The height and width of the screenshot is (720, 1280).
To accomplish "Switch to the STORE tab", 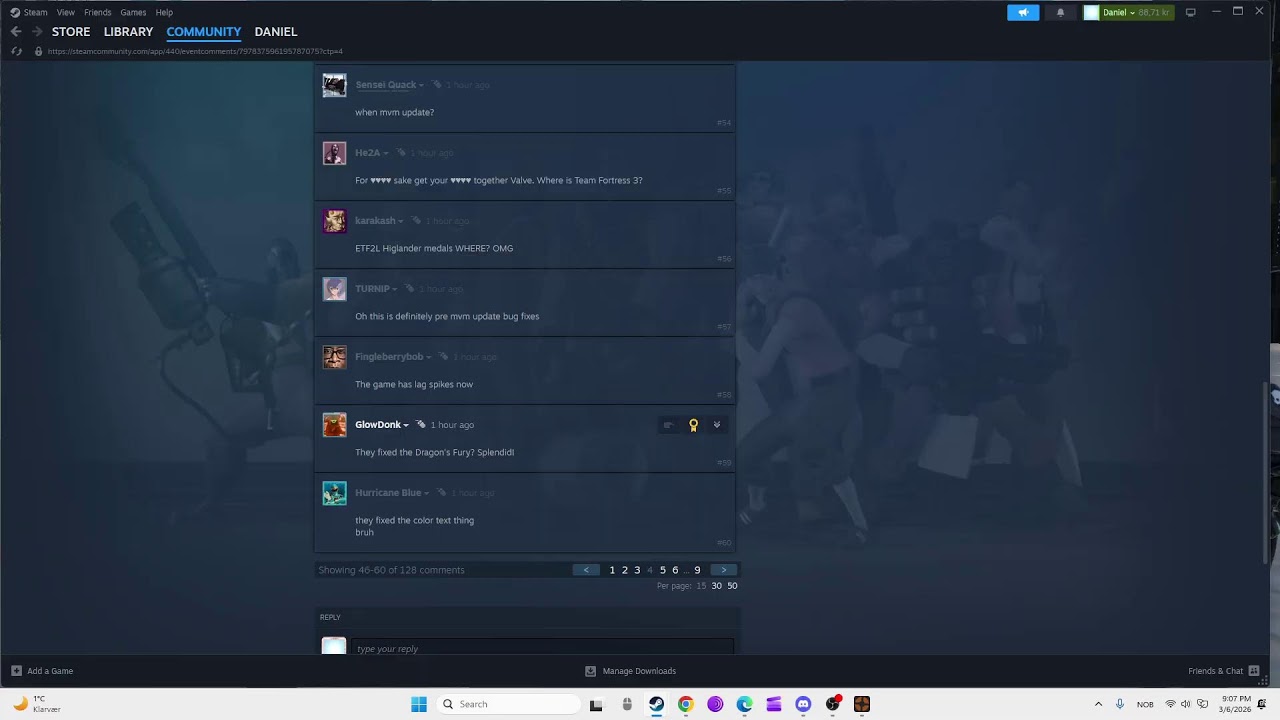I will click(x=71, y=32).
